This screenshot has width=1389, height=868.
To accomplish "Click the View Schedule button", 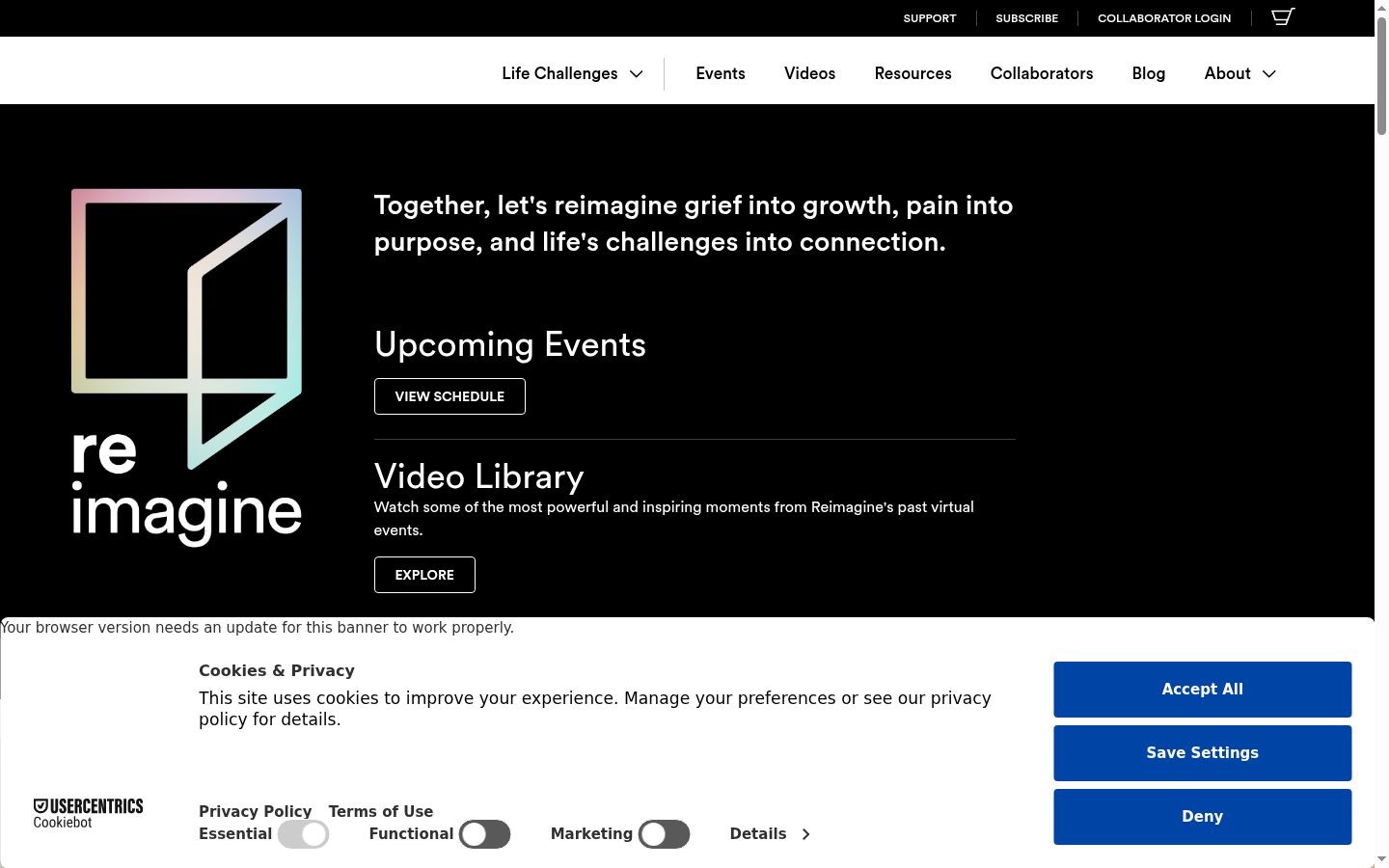I will pyautogui.click(x=449, y=396).
